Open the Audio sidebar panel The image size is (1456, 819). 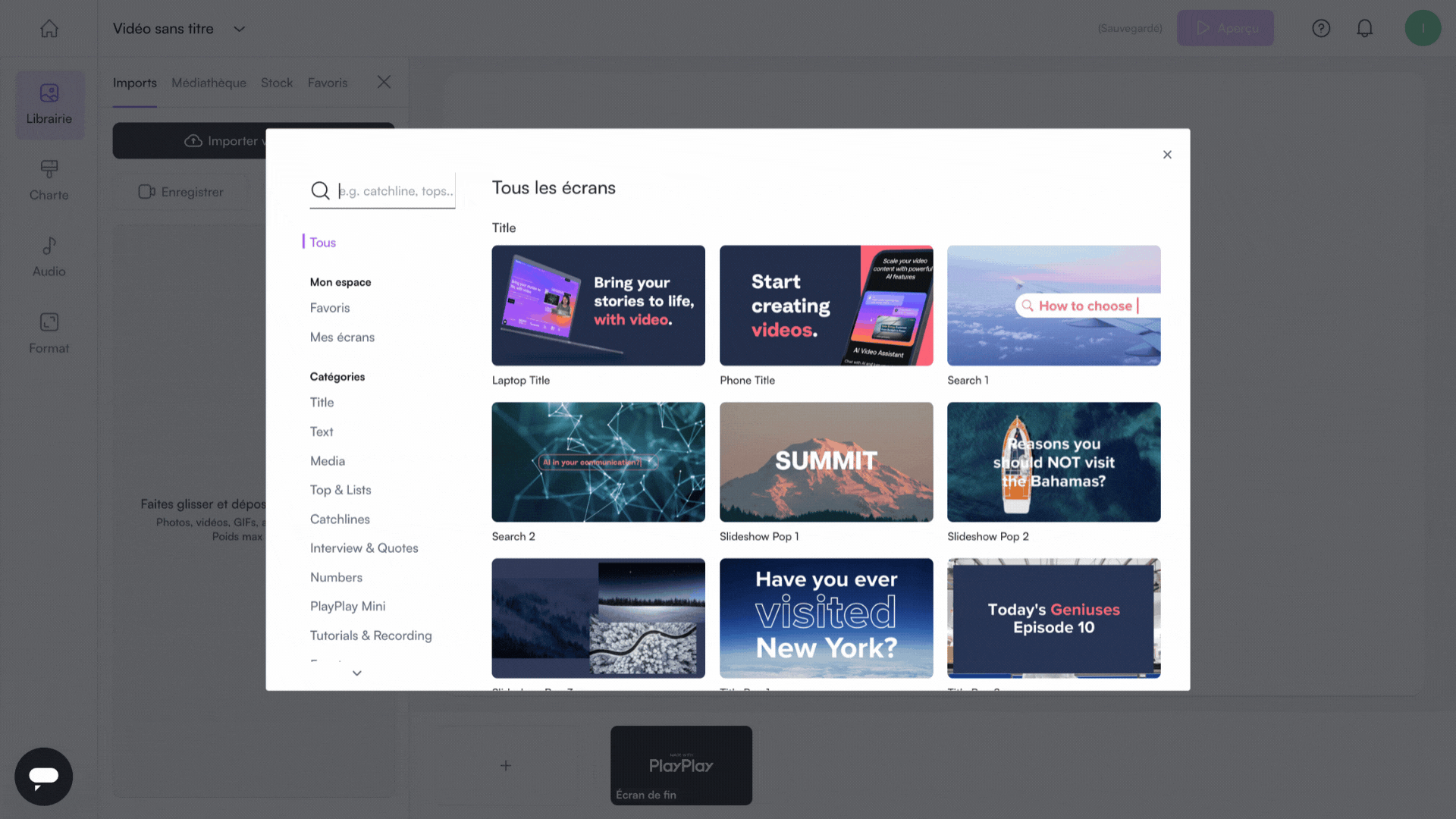tap(49, 257)
